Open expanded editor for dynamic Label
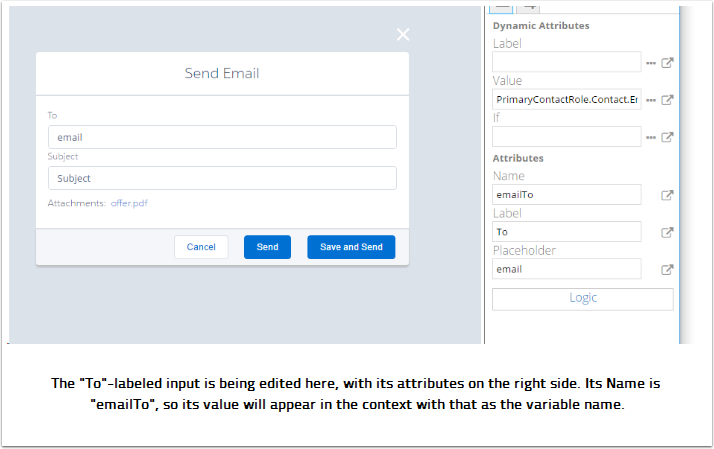Screen dimensions: 714x449 [668, 63]
